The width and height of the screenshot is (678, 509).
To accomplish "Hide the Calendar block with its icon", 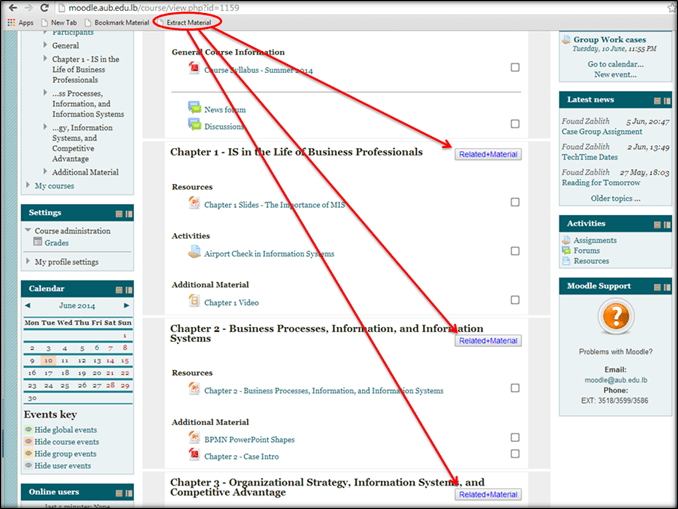I will tap(119, 290).
